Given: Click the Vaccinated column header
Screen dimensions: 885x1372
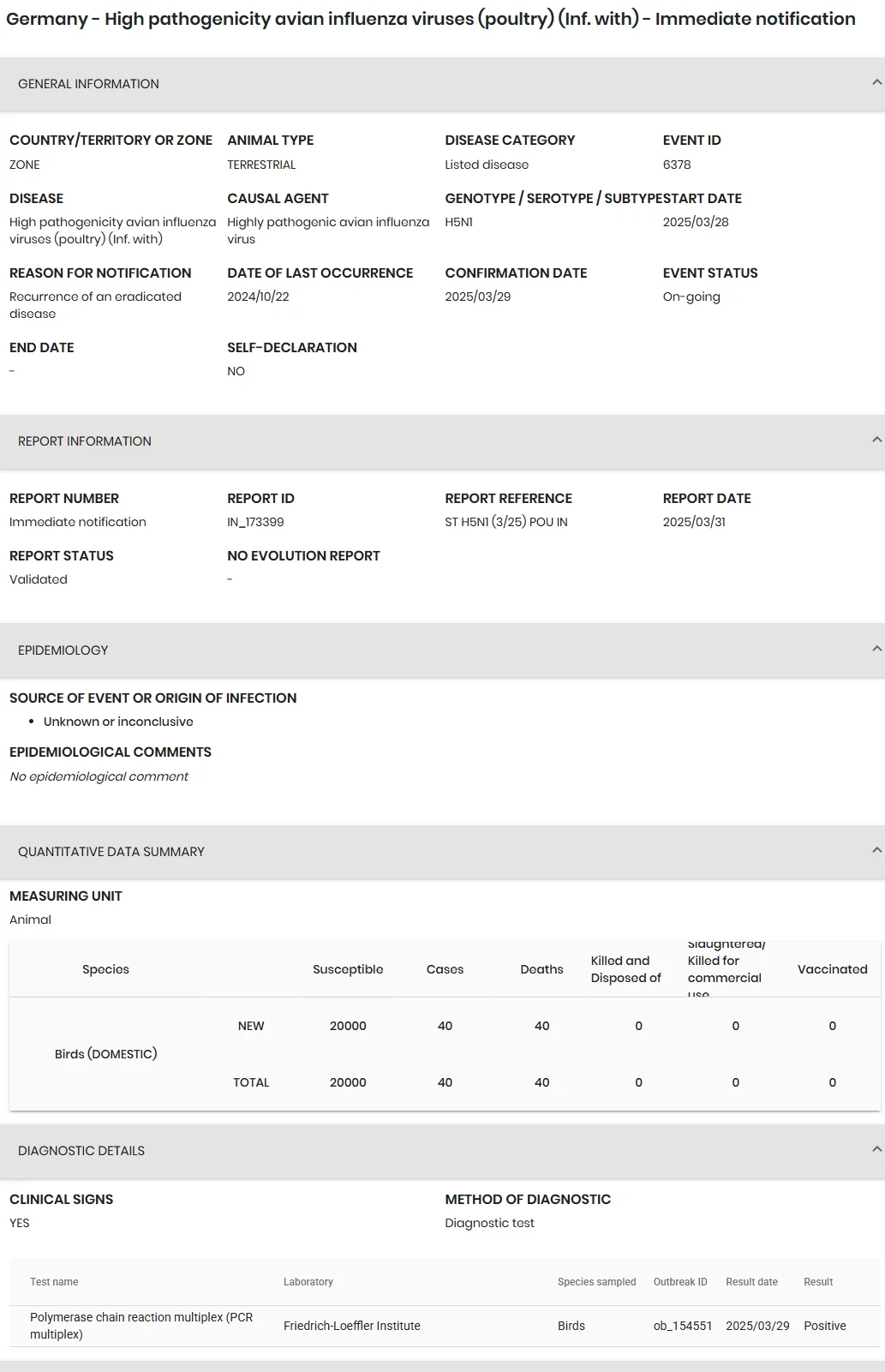Looking at the screenshot, I should (832, 969).
